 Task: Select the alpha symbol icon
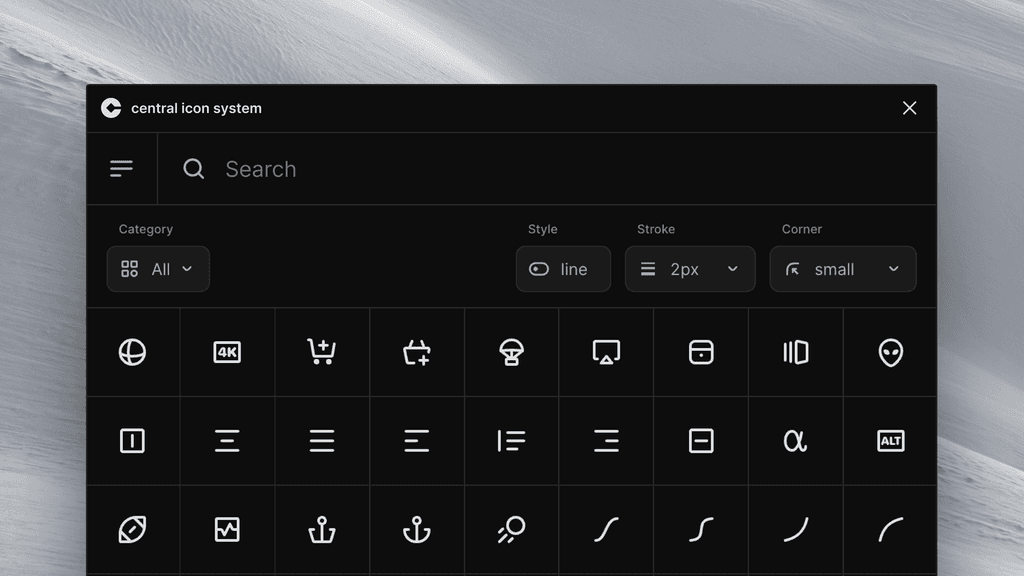[795, 440]
